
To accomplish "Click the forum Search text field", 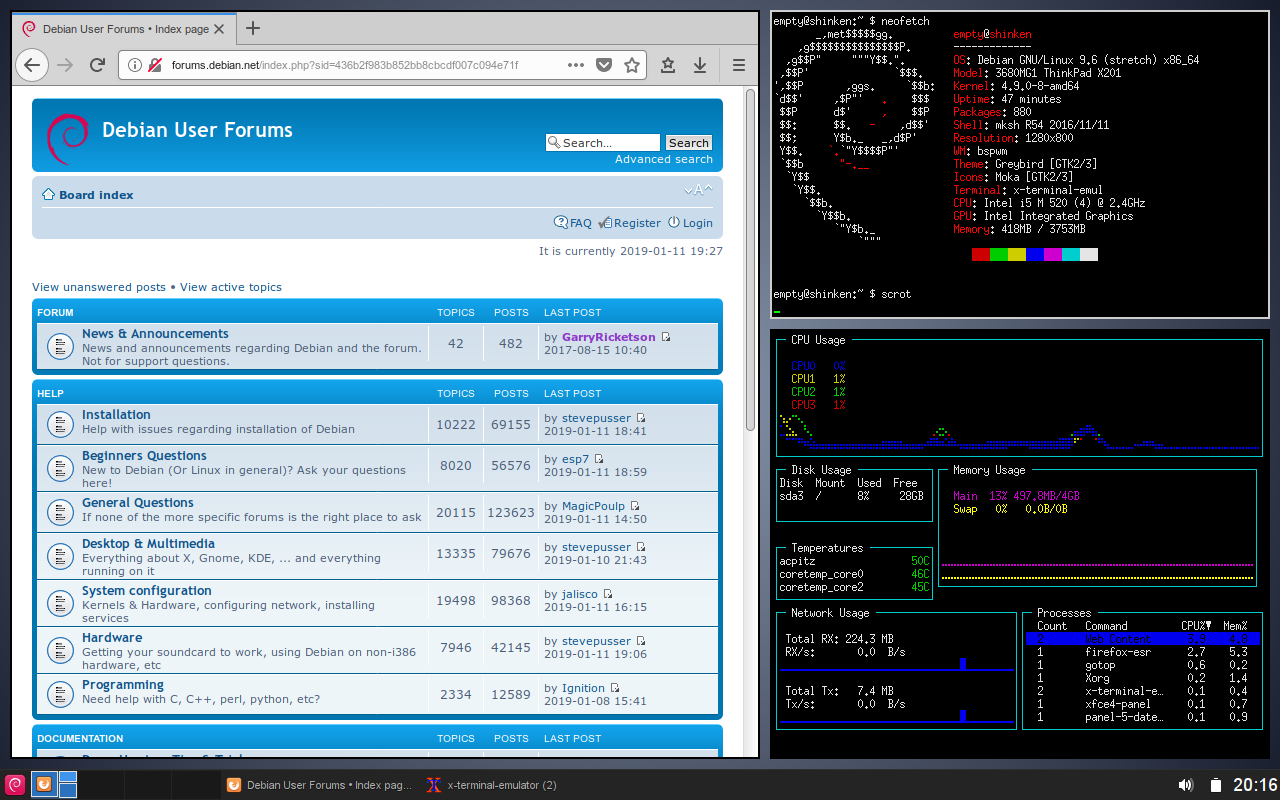I will click(603, 143).
